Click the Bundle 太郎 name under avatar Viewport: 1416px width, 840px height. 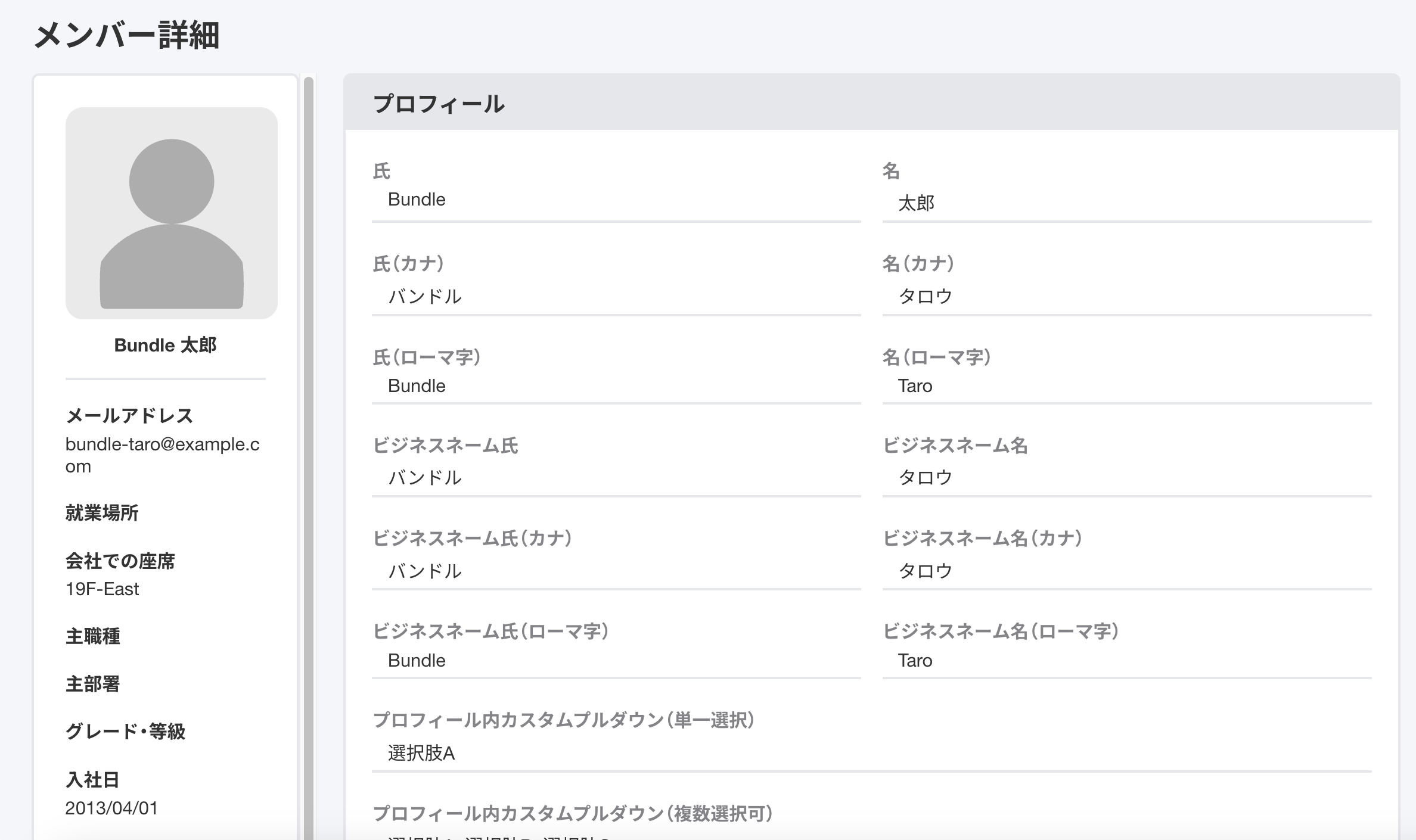[165, 346]
